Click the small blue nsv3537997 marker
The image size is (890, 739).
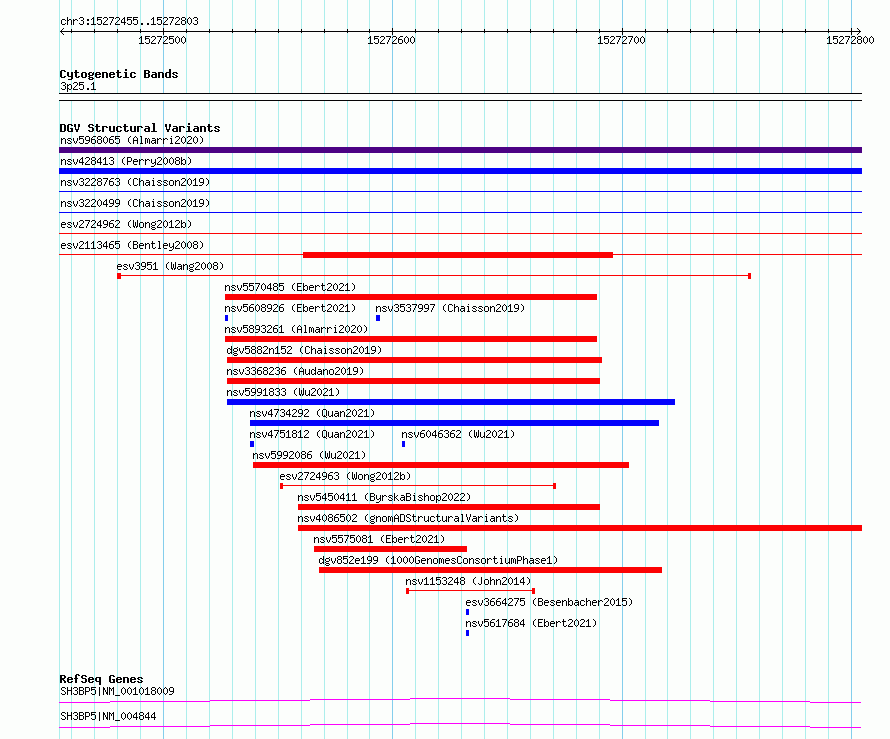(x=378, y=318)
